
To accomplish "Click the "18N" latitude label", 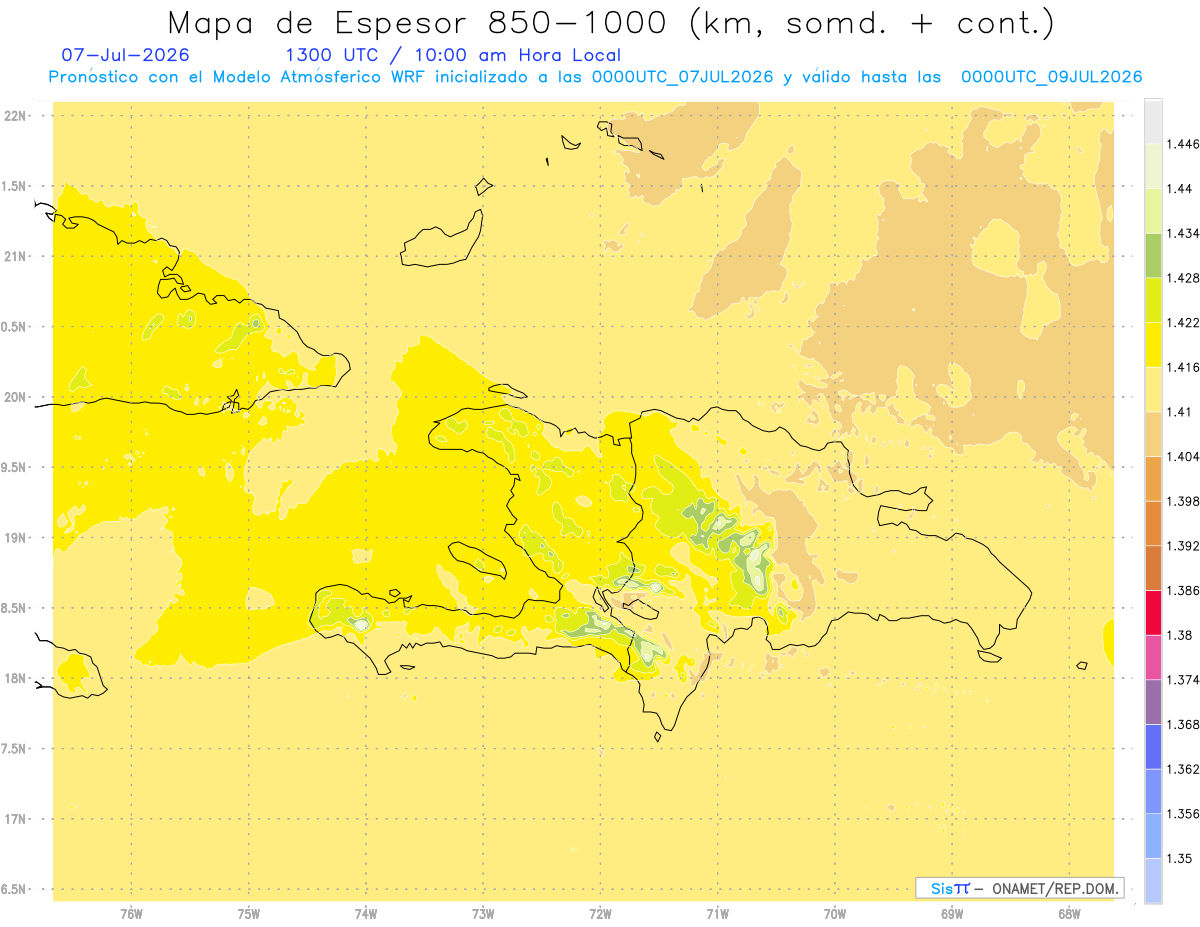I will tap(17, 678).
